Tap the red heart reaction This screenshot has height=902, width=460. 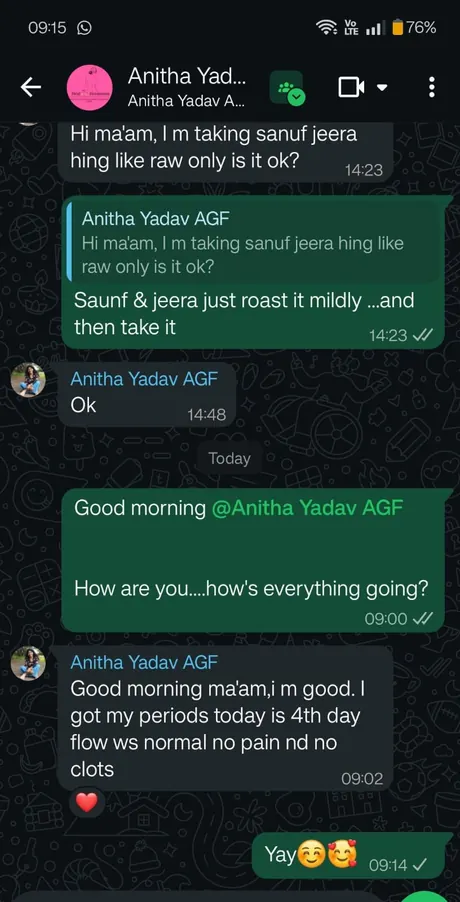coord(87,802)
